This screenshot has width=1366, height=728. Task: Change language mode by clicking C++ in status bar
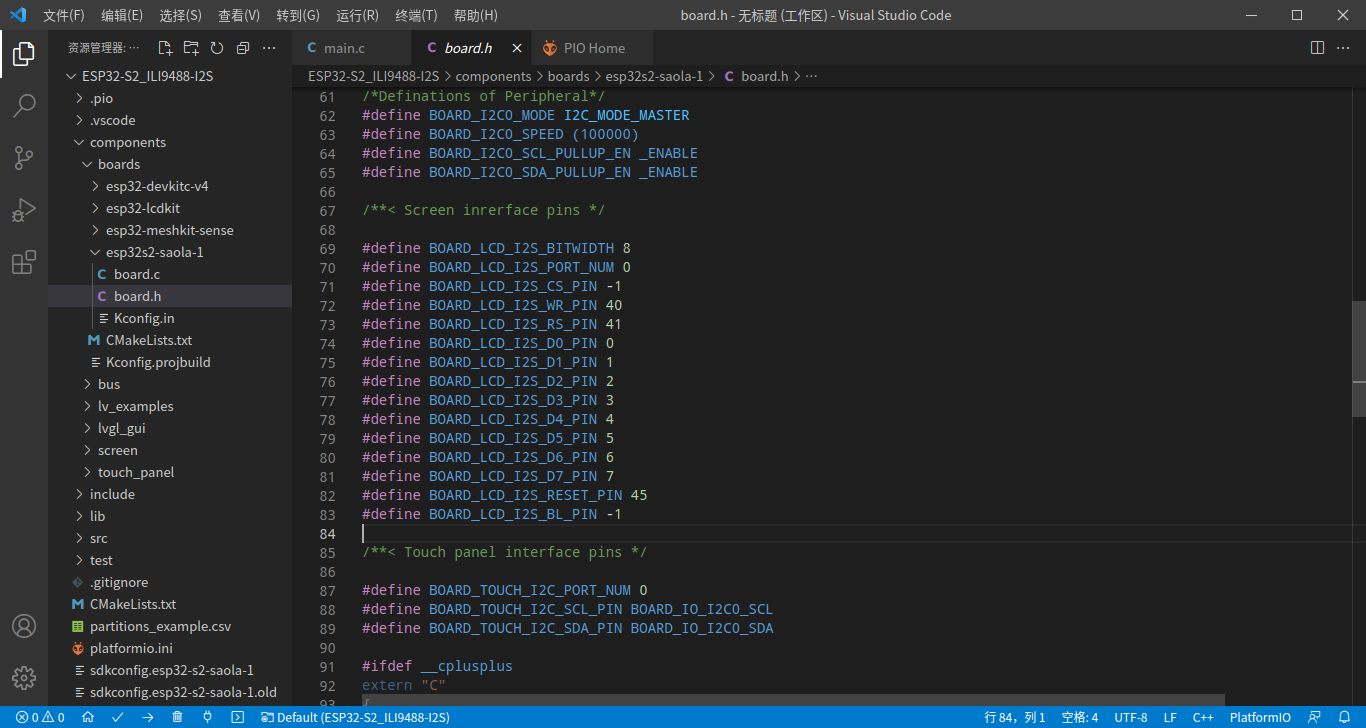click(x=1203, y=717)
